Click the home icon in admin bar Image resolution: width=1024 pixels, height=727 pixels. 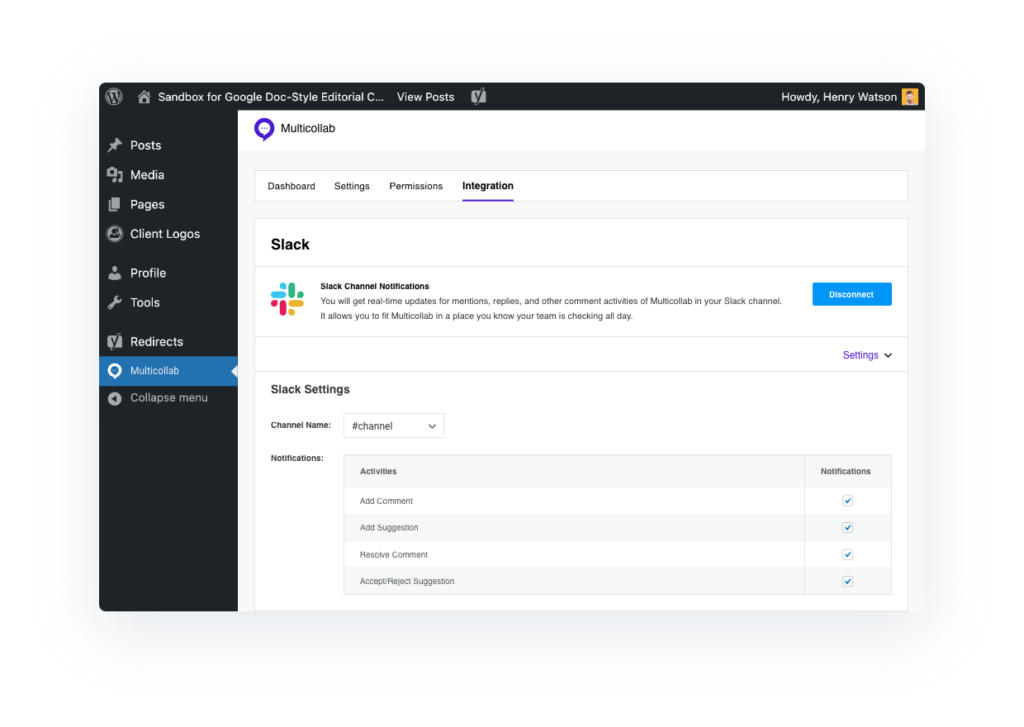click(x=144, y=97)
